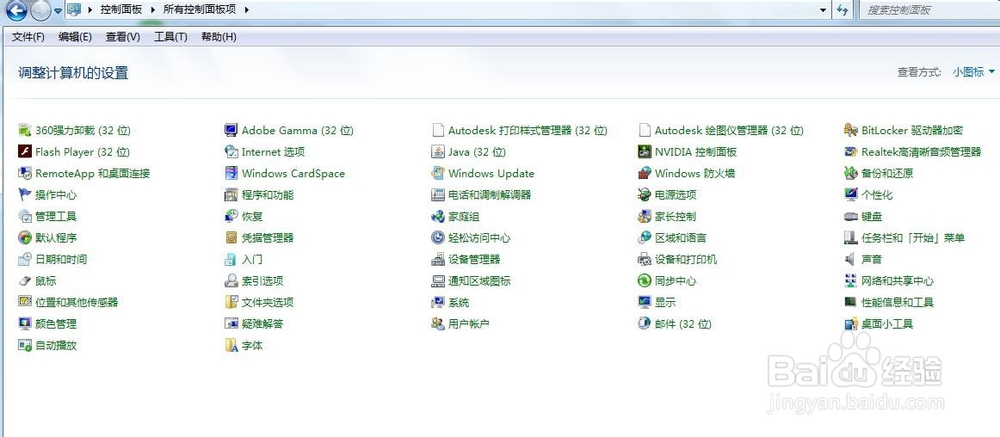This screenshot has width=1000, height=437.
Task: Open the 凭据管理器 link
Action: 267,238
